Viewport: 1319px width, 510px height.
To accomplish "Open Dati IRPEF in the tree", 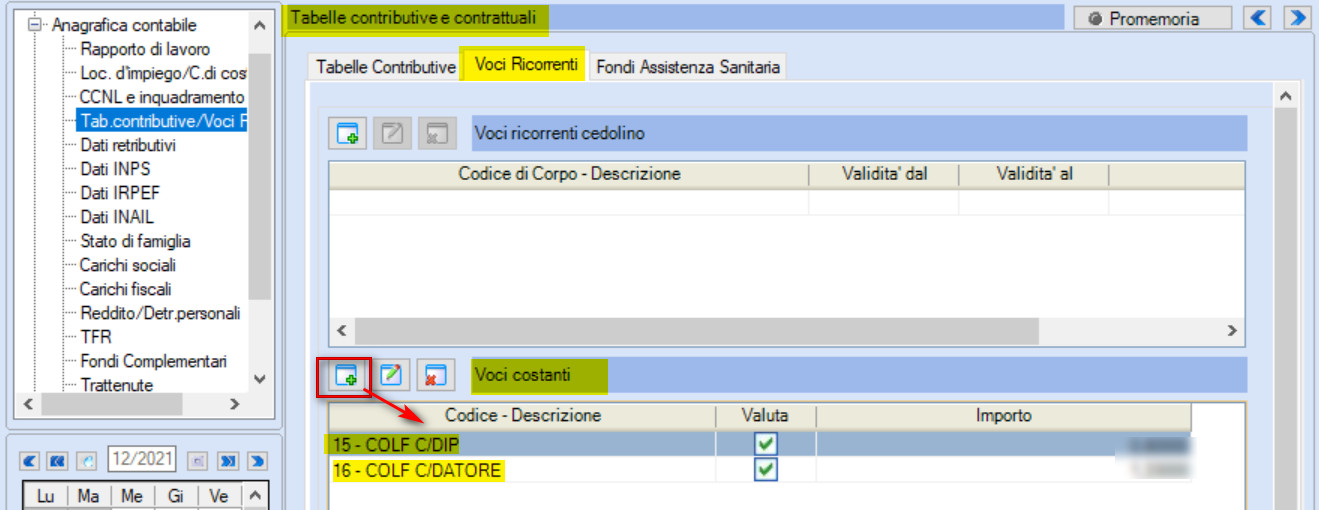I will 119,193.
